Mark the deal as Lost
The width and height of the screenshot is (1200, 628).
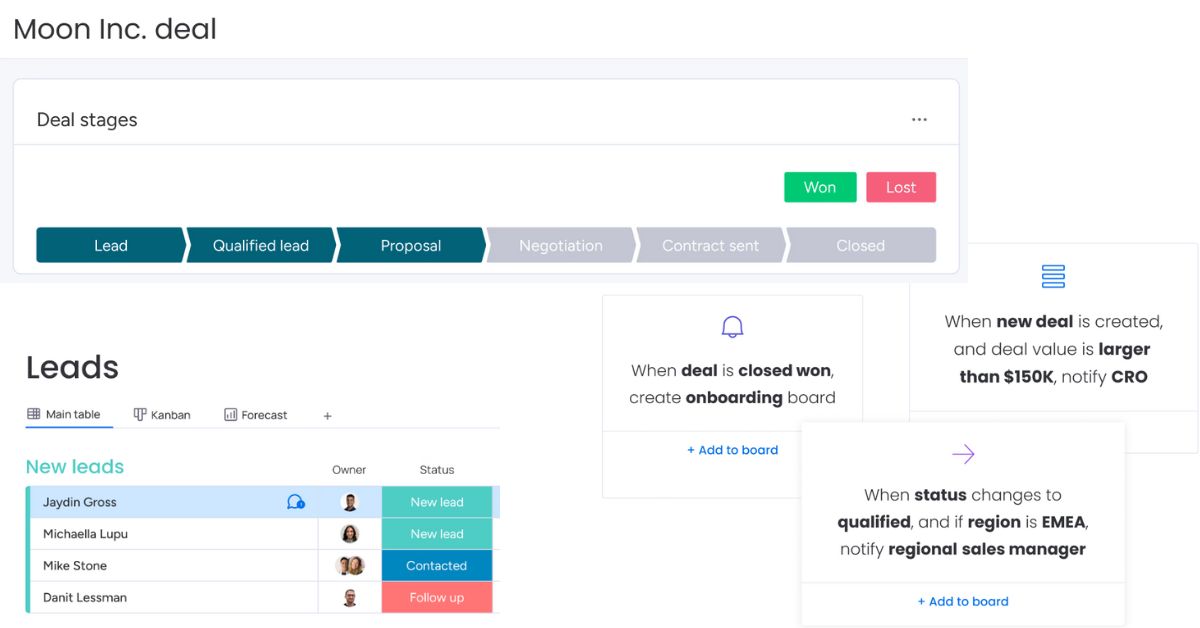pos(901,187)
